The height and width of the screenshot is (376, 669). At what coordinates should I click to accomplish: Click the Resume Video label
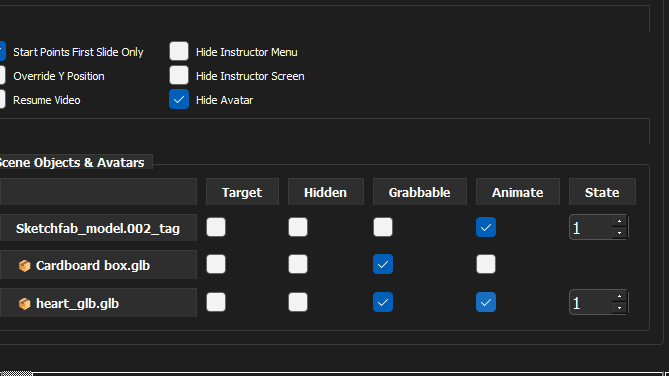47,100
